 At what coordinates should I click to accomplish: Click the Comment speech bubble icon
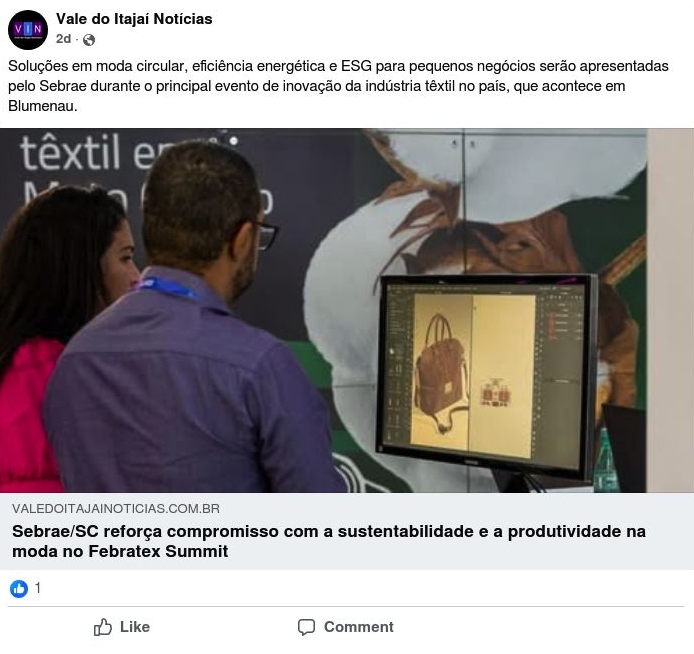coord(306,627)
